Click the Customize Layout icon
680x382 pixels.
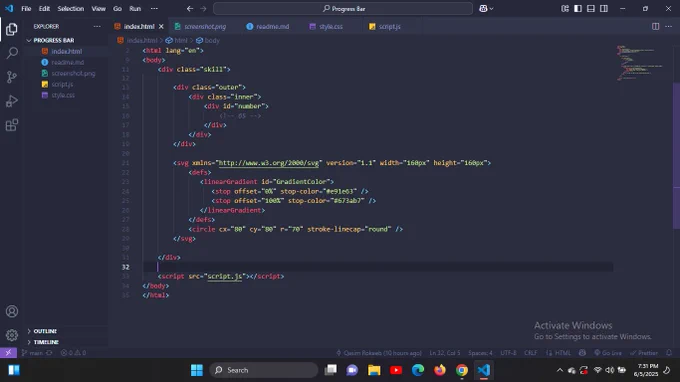pyautogui.click(x=565, y=9)
